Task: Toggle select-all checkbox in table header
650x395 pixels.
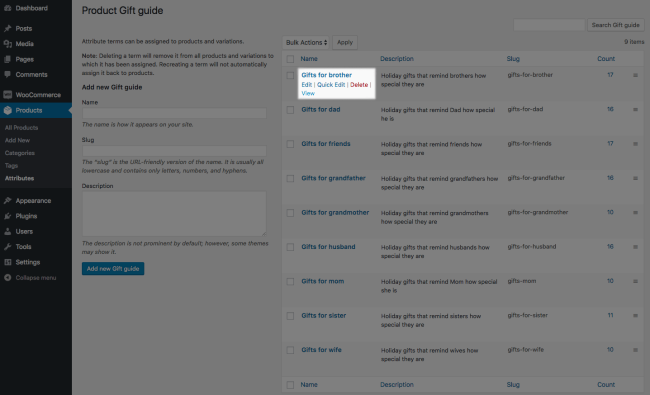Action: [x=290, y=59]
